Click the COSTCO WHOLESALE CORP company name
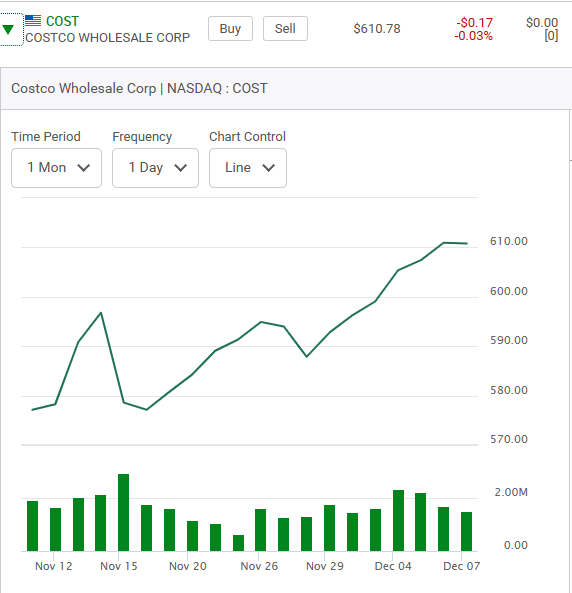The height and width of the screenshot is (593, 572). [107, 38]
